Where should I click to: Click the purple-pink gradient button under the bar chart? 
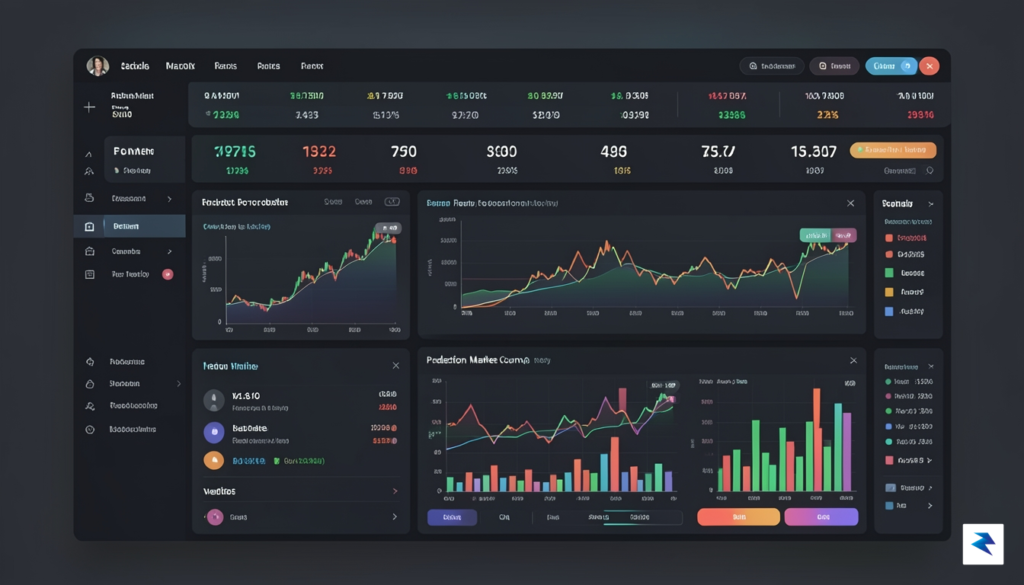(821, 516)
